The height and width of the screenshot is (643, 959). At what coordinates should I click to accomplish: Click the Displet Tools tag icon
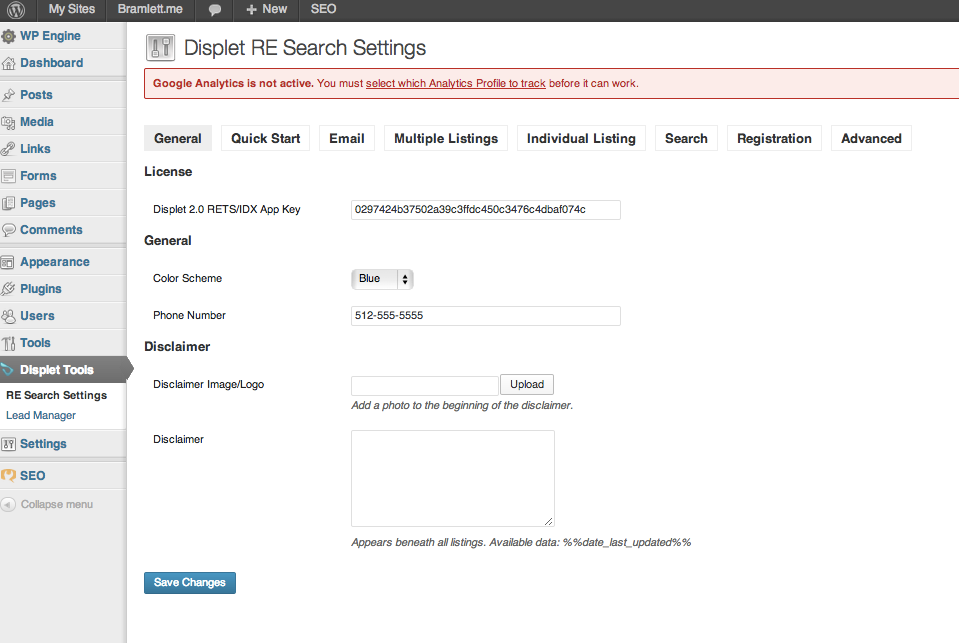pos(7,370)
